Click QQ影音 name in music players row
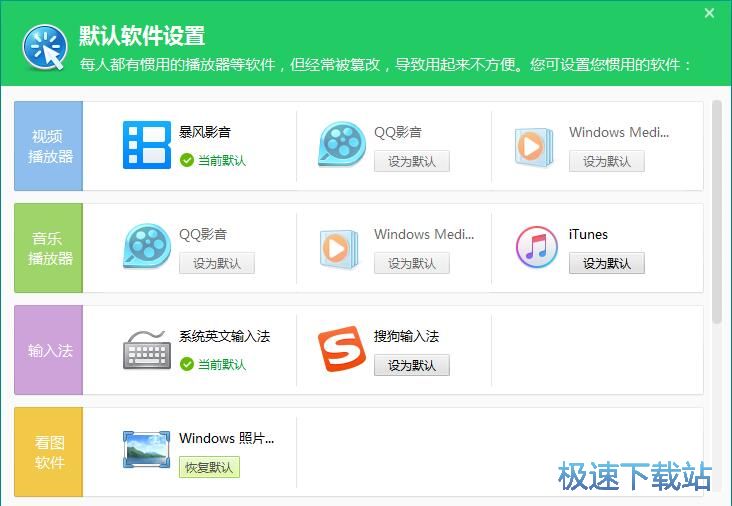 pos(203,234)
